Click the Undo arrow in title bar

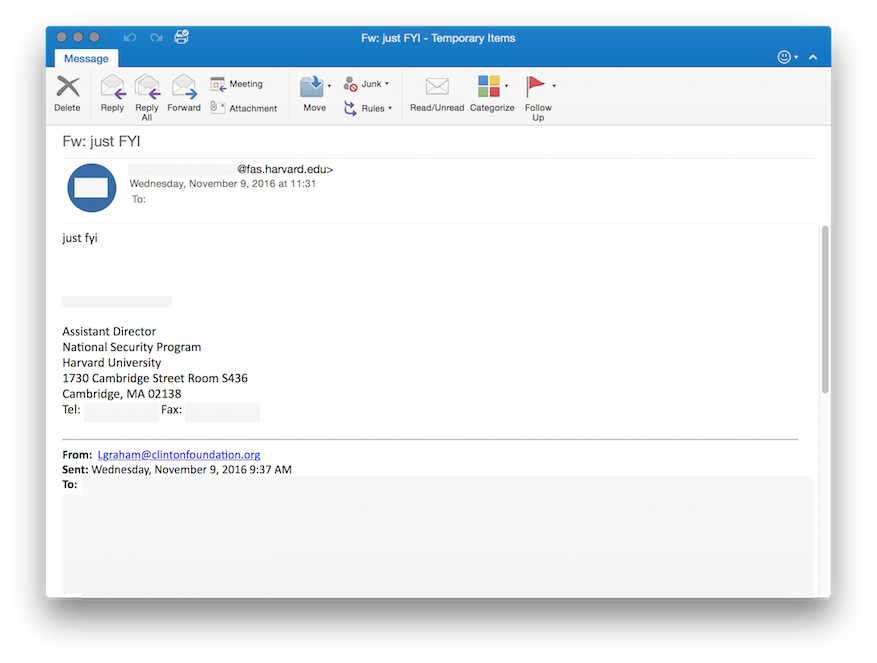(x=130, y=37)
